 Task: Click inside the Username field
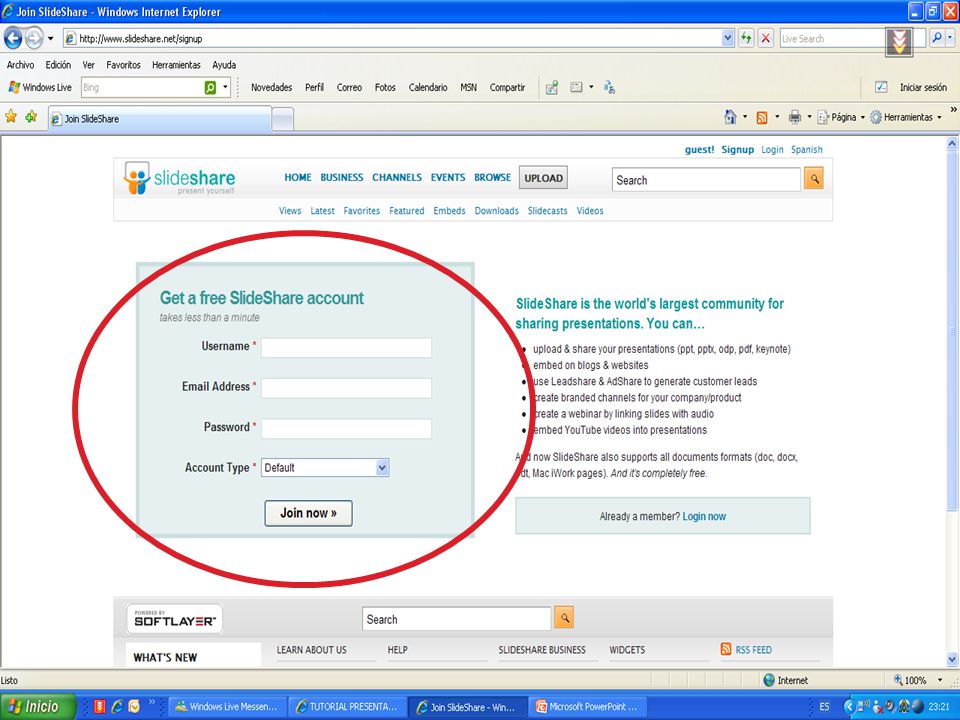click(346, 348)
